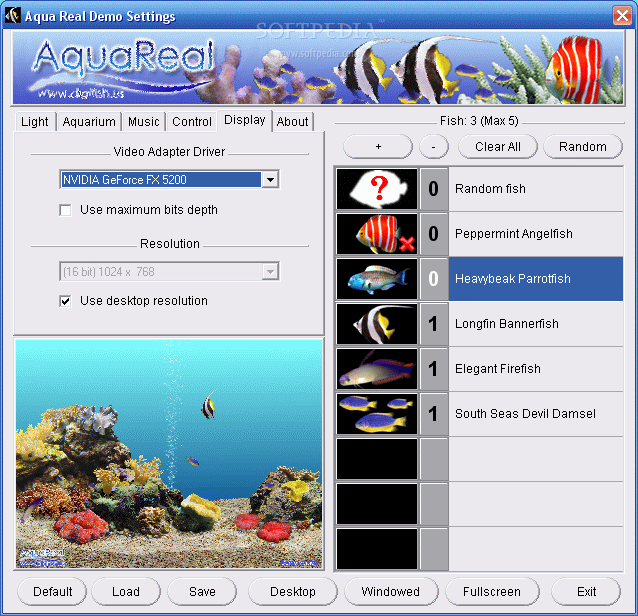
Task: Click the Elegant Firefish thumbnail icon
Action: 377,369
